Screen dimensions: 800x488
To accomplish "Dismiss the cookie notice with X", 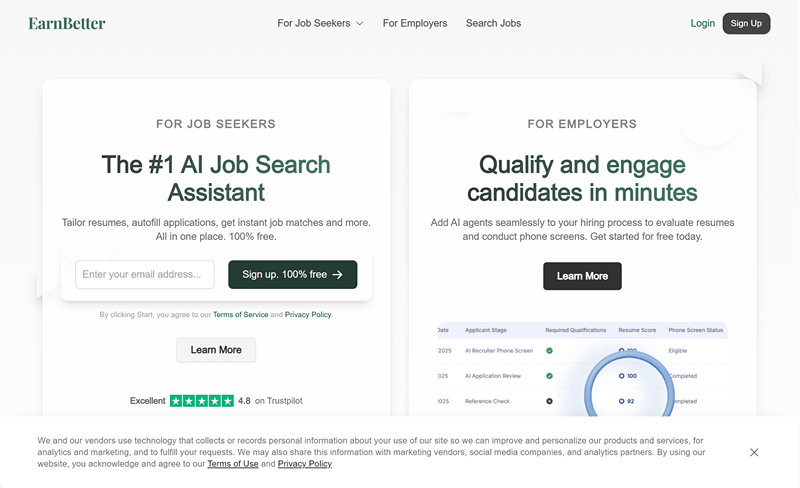I will coord(754,452).
